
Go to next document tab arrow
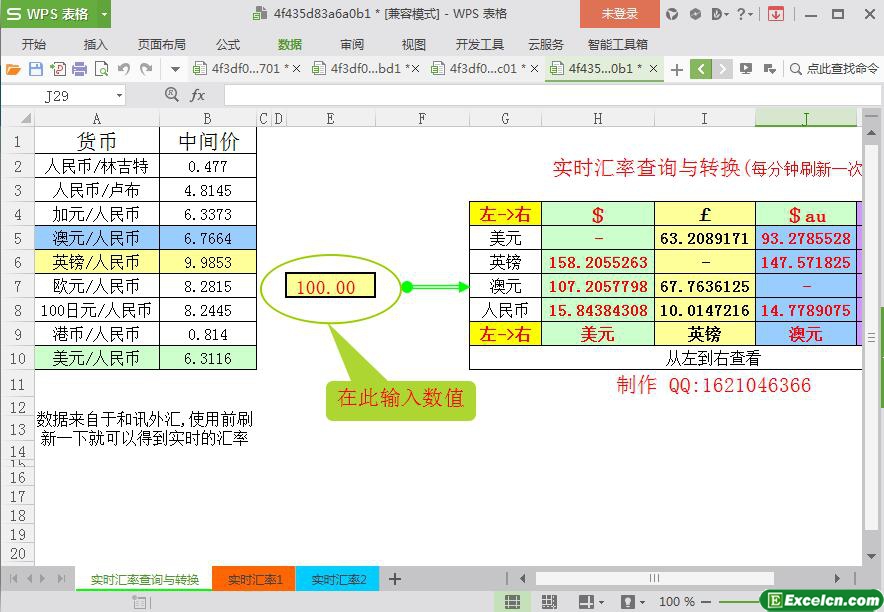(722, 69)
